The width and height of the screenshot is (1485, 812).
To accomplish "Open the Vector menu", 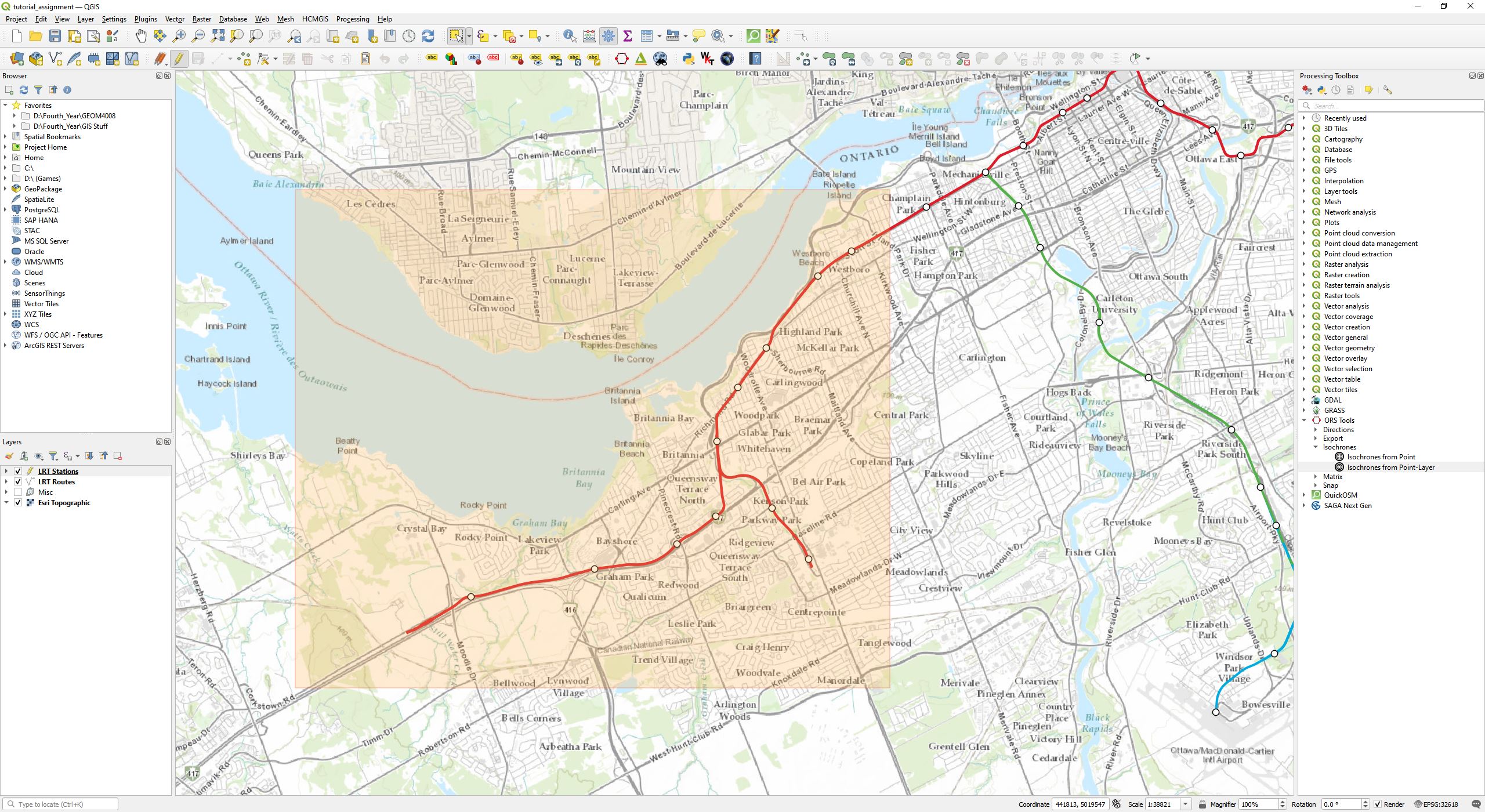I will pyautogui.click(x=175, y=19).
